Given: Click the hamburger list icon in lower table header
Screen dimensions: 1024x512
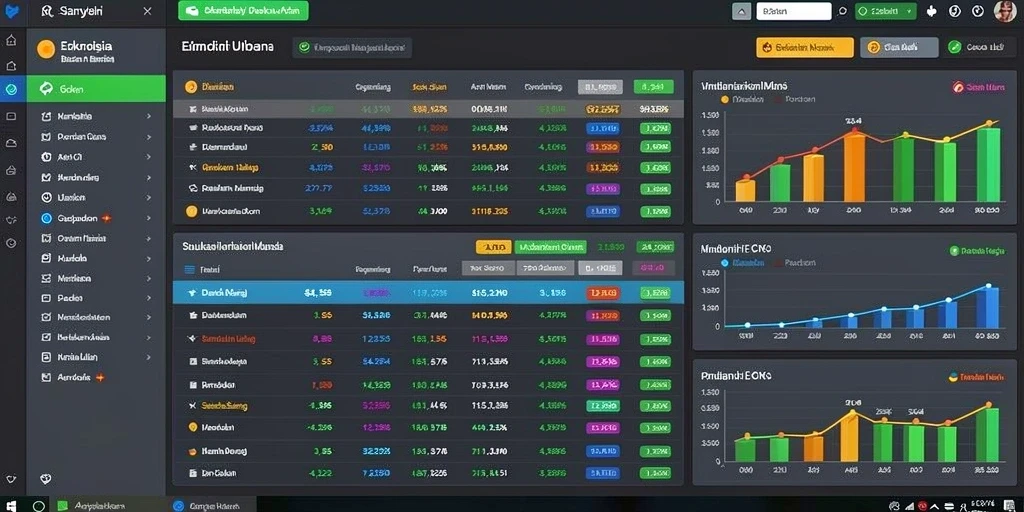Looking at the screenshot, I should pos(190,268).
